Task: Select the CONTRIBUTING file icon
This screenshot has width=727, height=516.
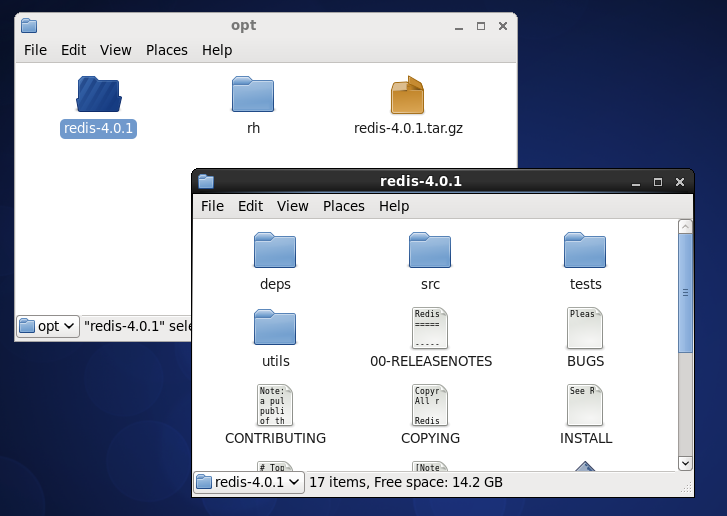Action: click(x=275, y=405)
